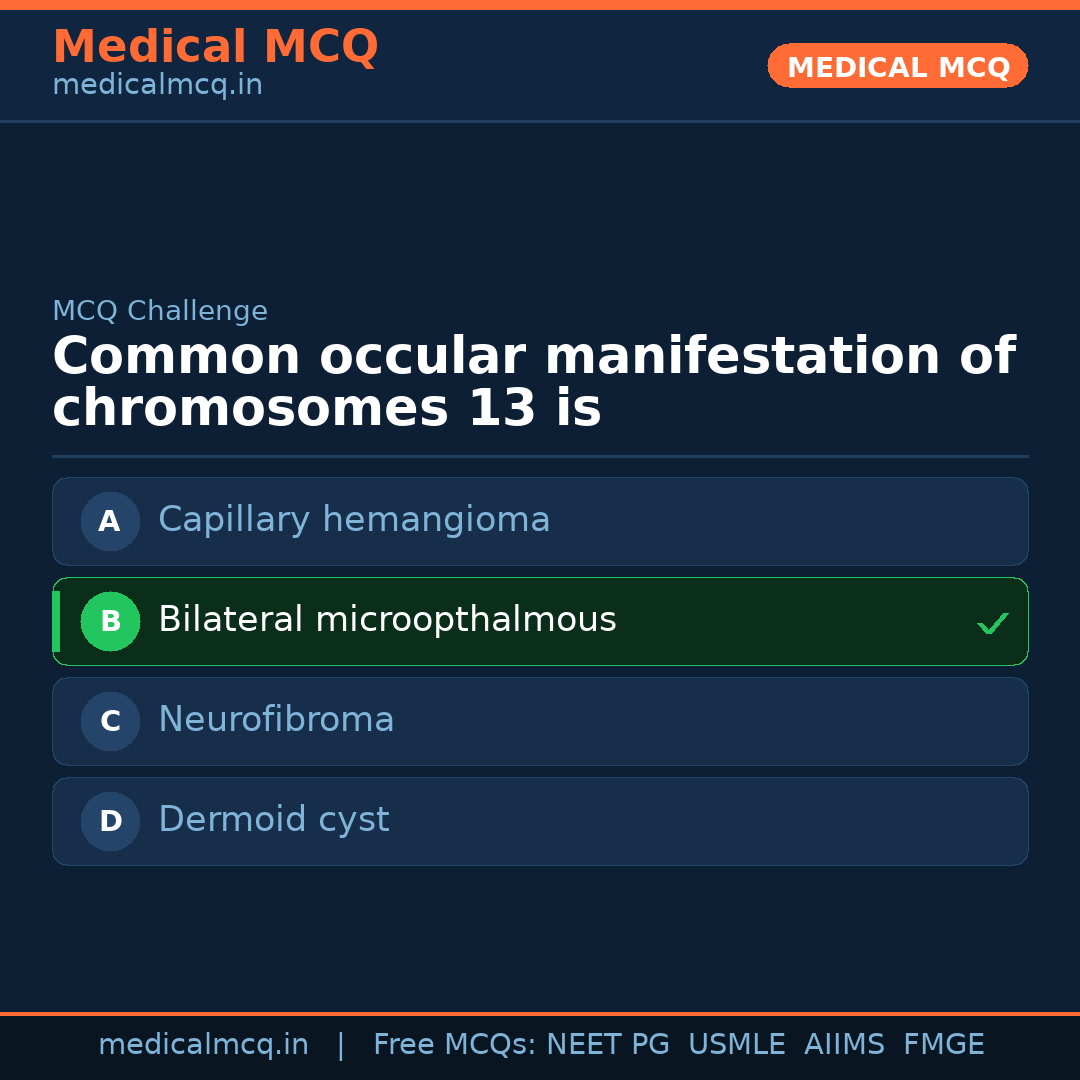Pick the Dermoid cyst answer text
1080x1080 pixels.
273,820
